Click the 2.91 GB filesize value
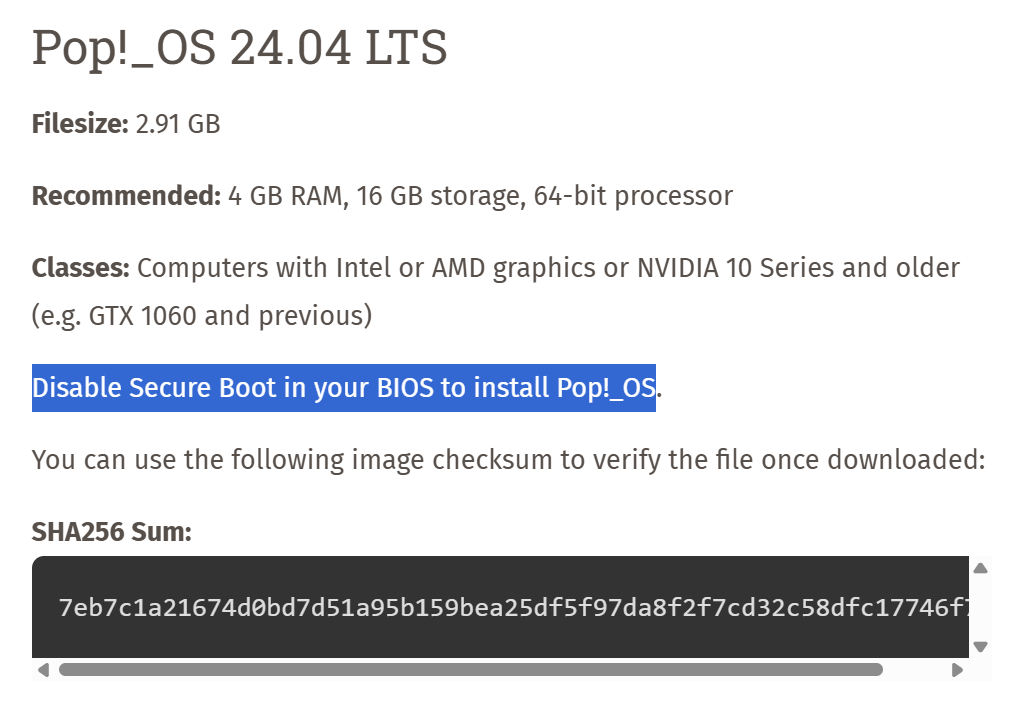 tap(178, 124)
